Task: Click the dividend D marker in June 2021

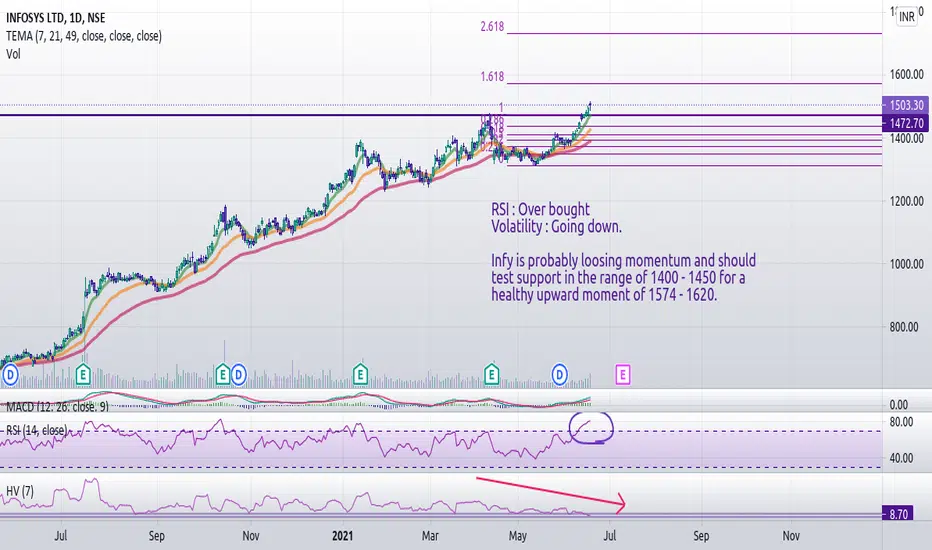Action: point(559,375)
